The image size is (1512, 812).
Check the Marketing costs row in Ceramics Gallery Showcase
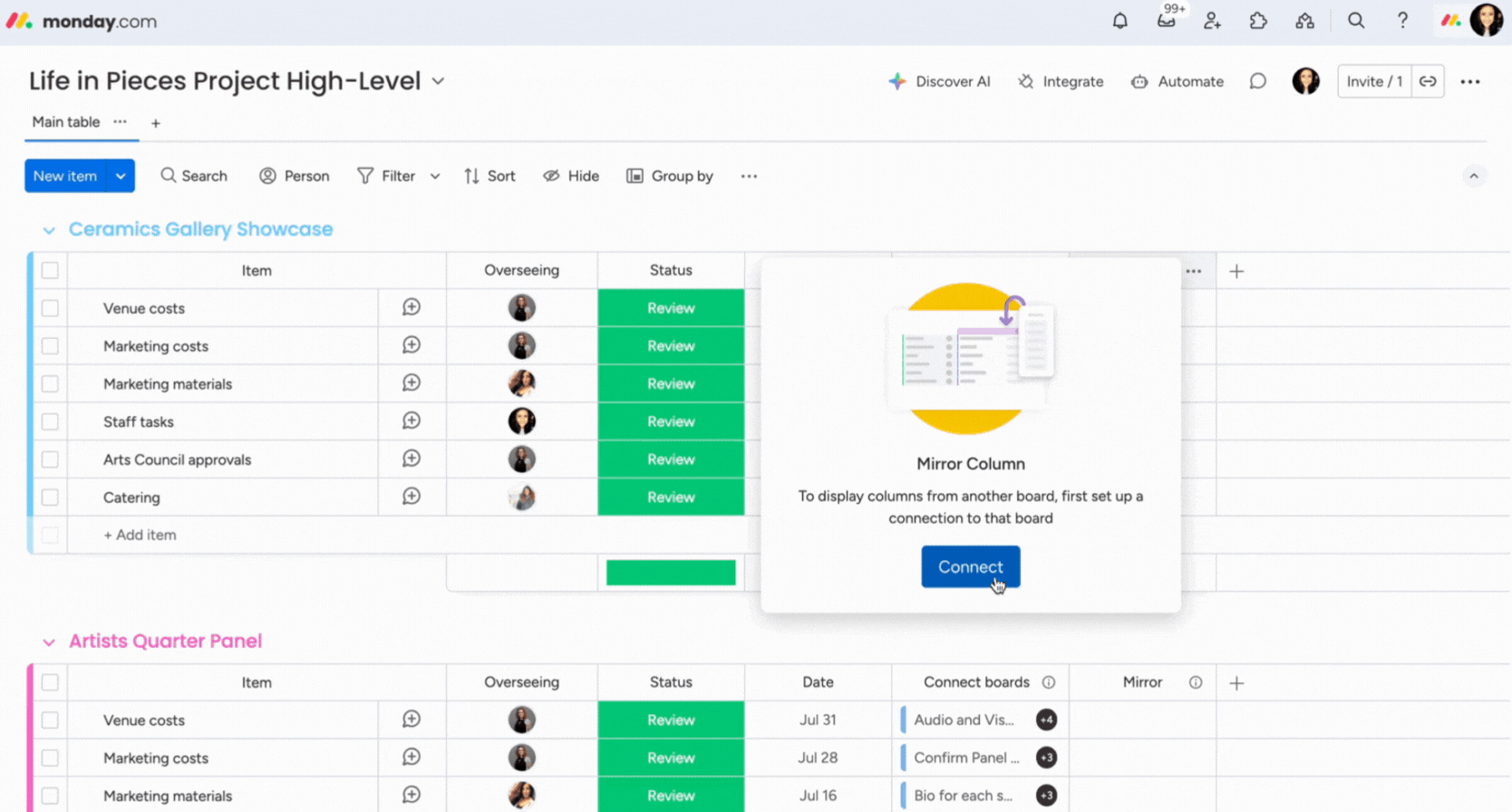tap(50, 346)
